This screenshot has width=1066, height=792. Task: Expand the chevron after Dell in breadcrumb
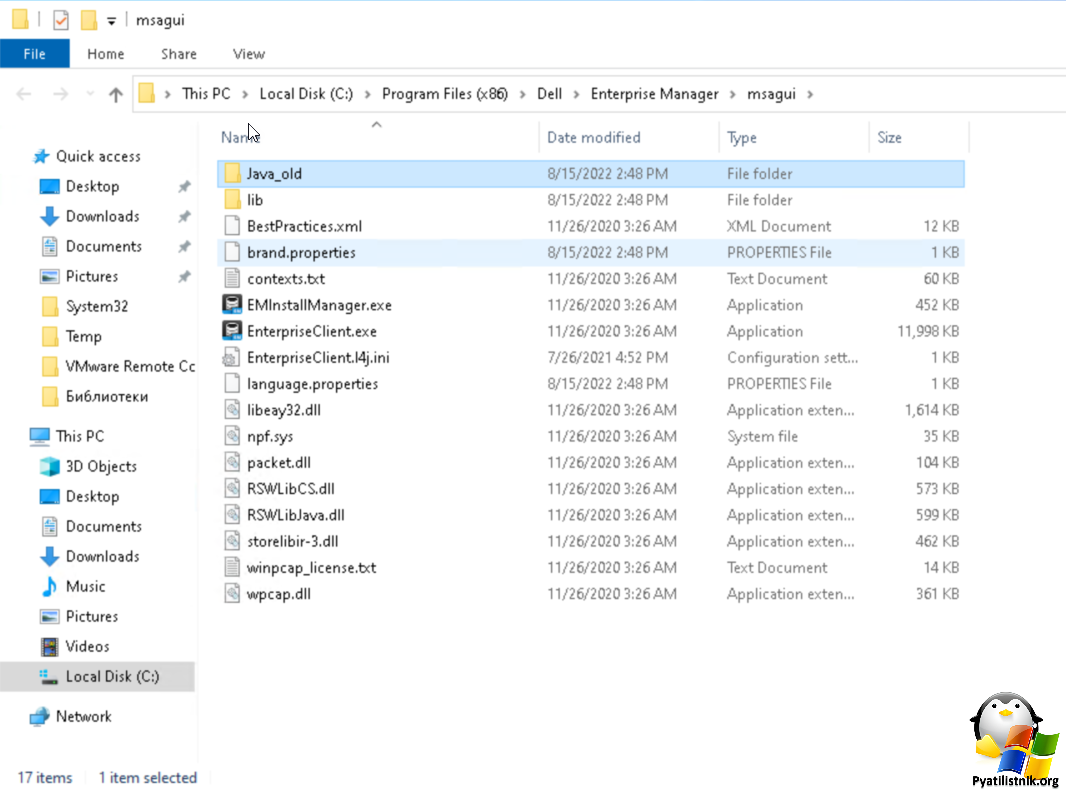[576, 94]
